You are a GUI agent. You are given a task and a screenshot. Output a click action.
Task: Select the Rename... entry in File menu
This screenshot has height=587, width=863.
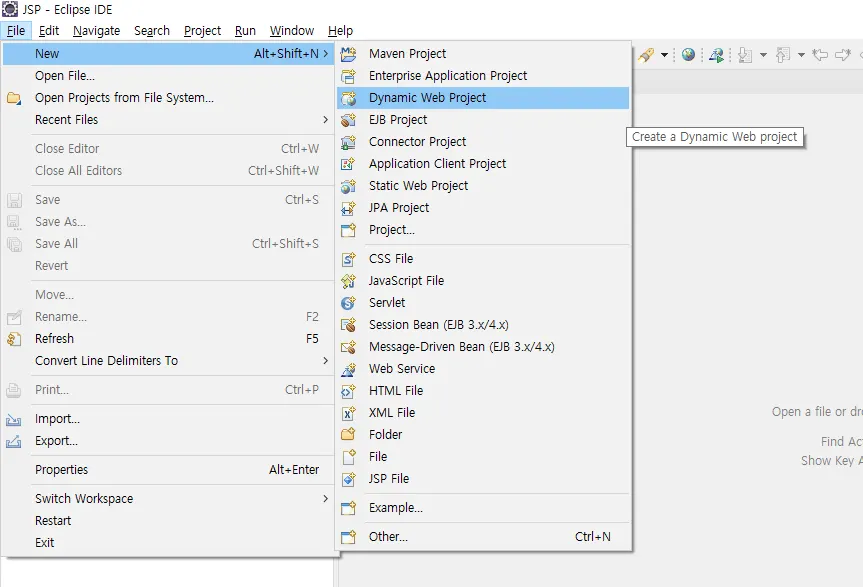[168, 317]
